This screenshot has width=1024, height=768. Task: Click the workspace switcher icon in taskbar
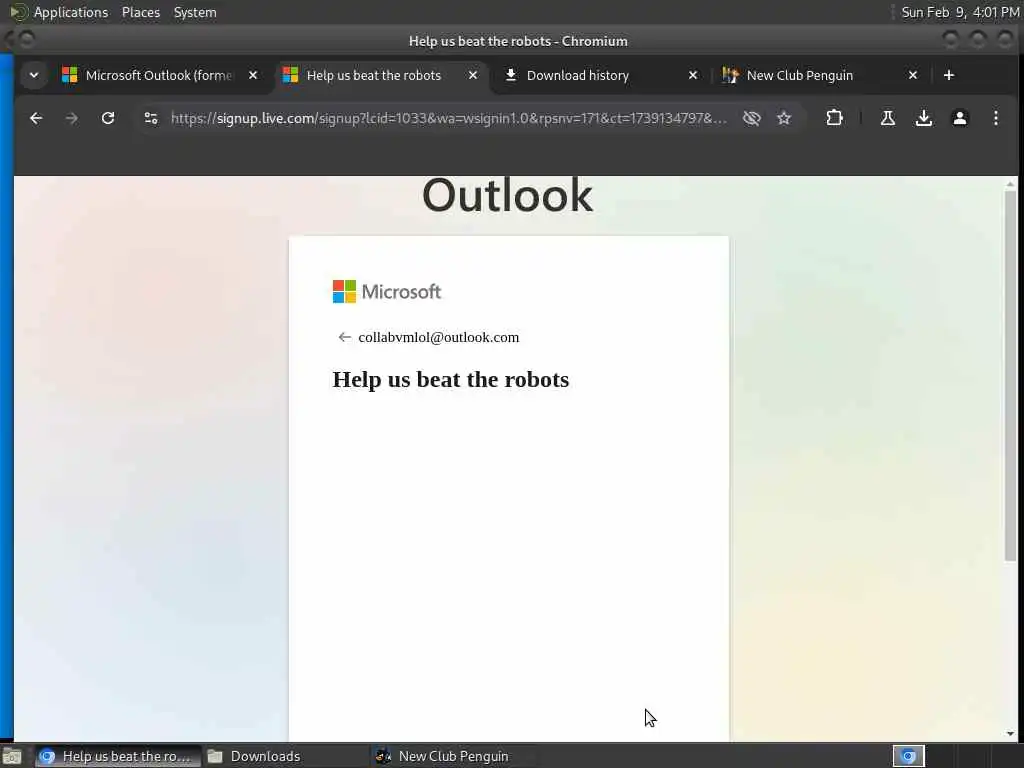click(x=908, y=756)
